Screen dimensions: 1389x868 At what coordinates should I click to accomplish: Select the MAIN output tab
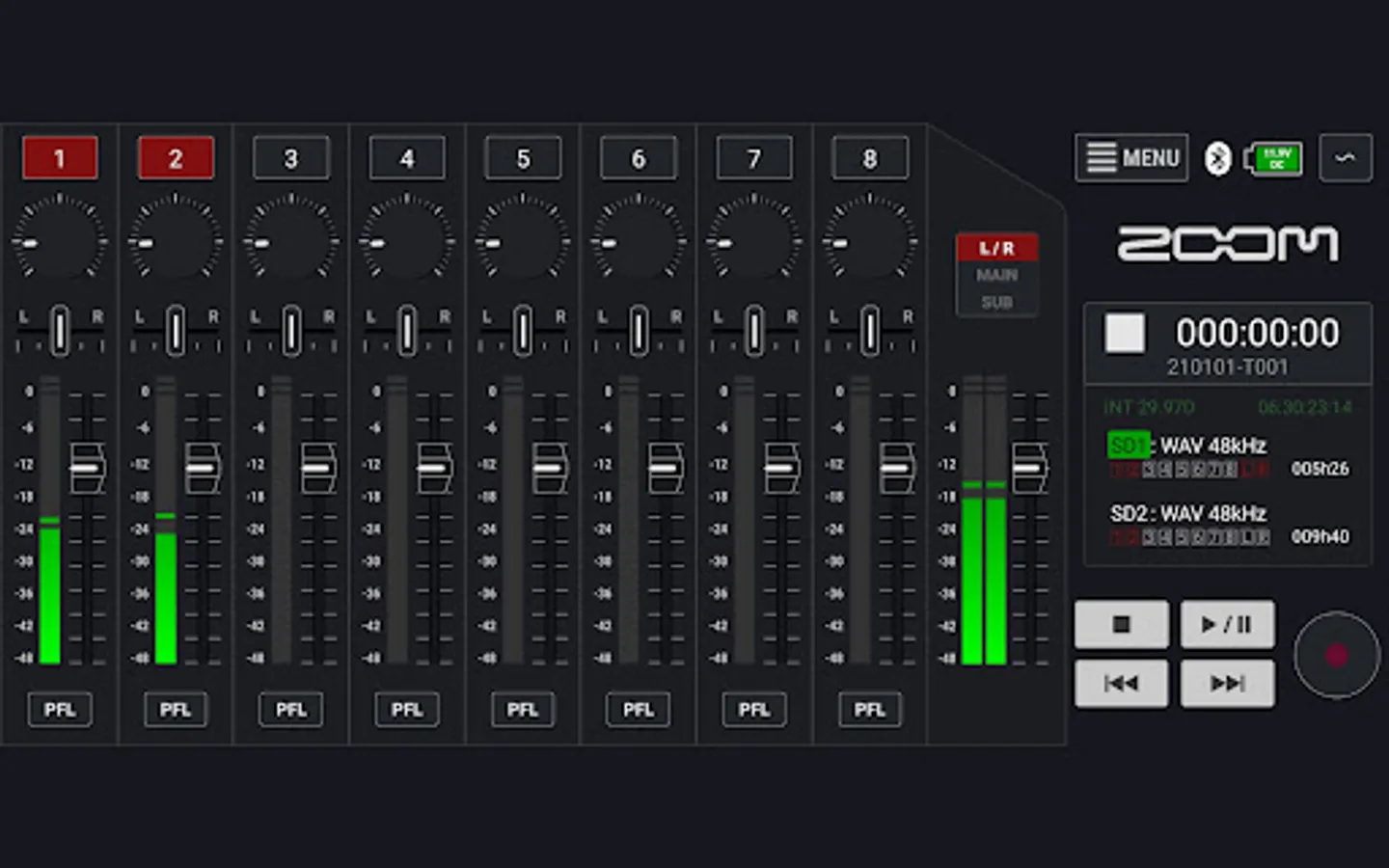[997, 275]
